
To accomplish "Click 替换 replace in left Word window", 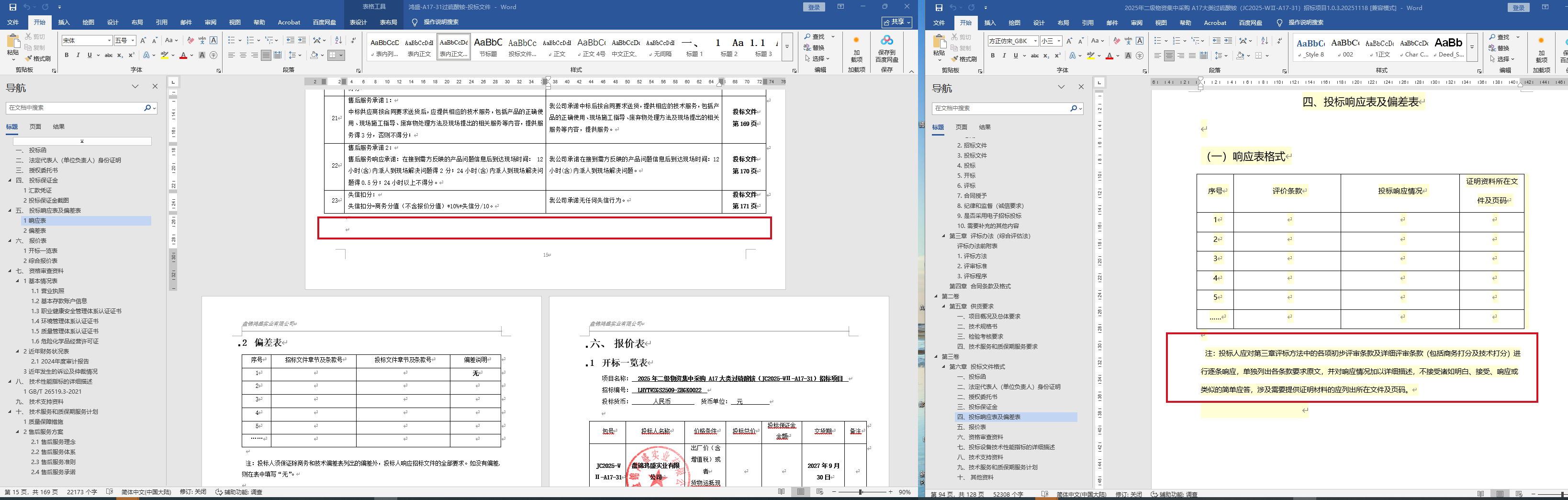I will point(815,47).
